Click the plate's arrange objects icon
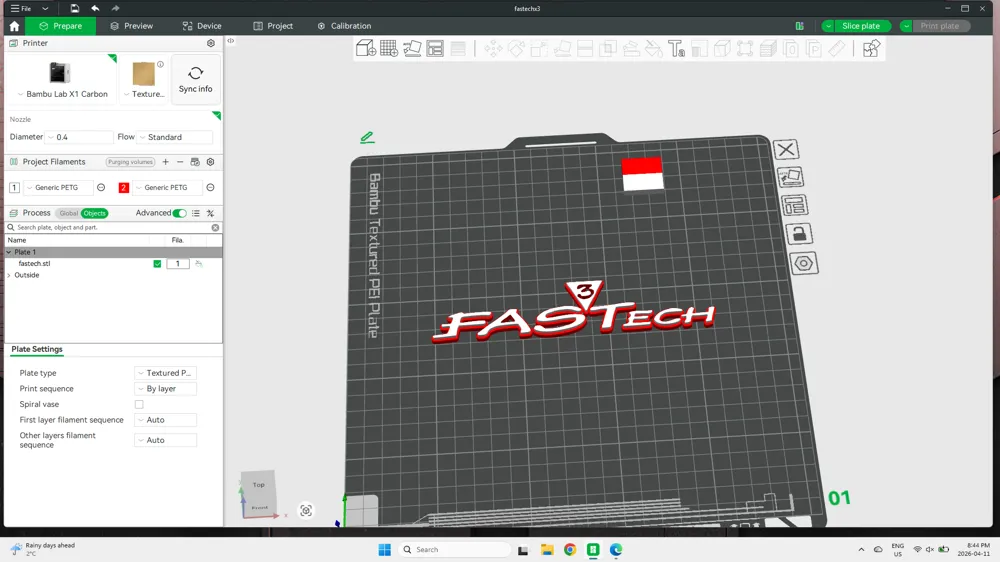1000x562 pixels. pyautogui.click(x=795, y=205)
